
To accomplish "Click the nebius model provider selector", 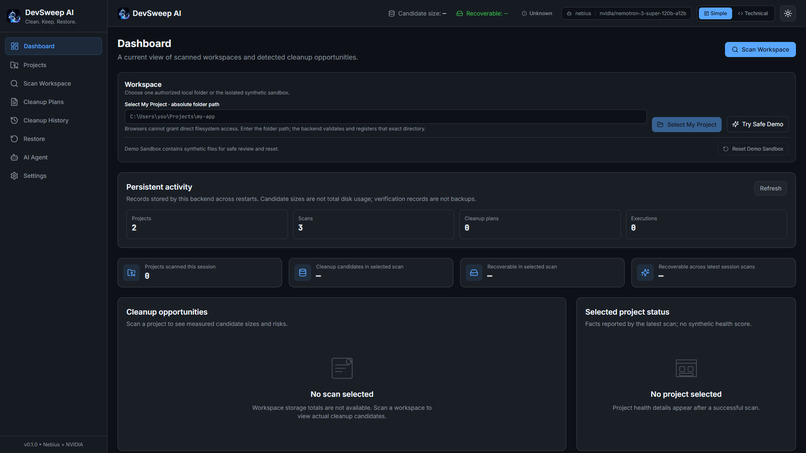I will 627,13.
